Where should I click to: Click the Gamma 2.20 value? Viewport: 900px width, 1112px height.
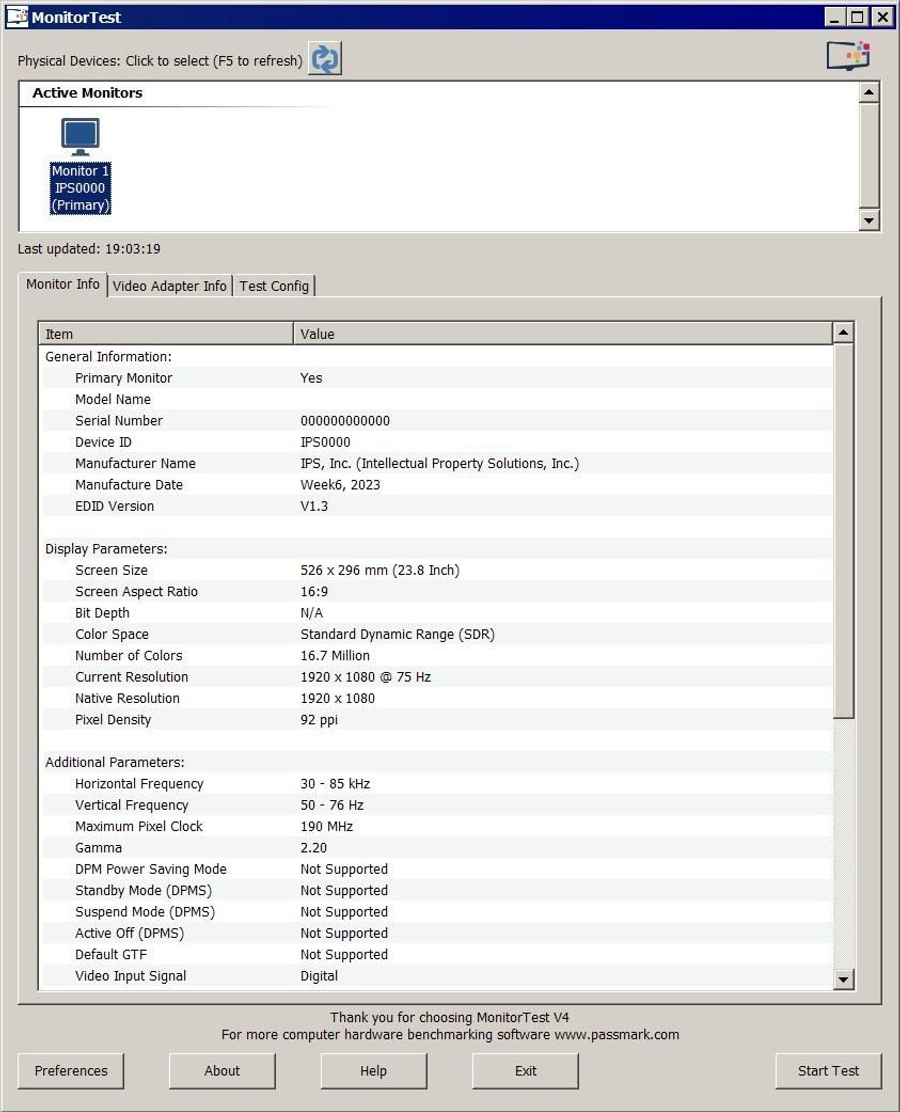313,847
